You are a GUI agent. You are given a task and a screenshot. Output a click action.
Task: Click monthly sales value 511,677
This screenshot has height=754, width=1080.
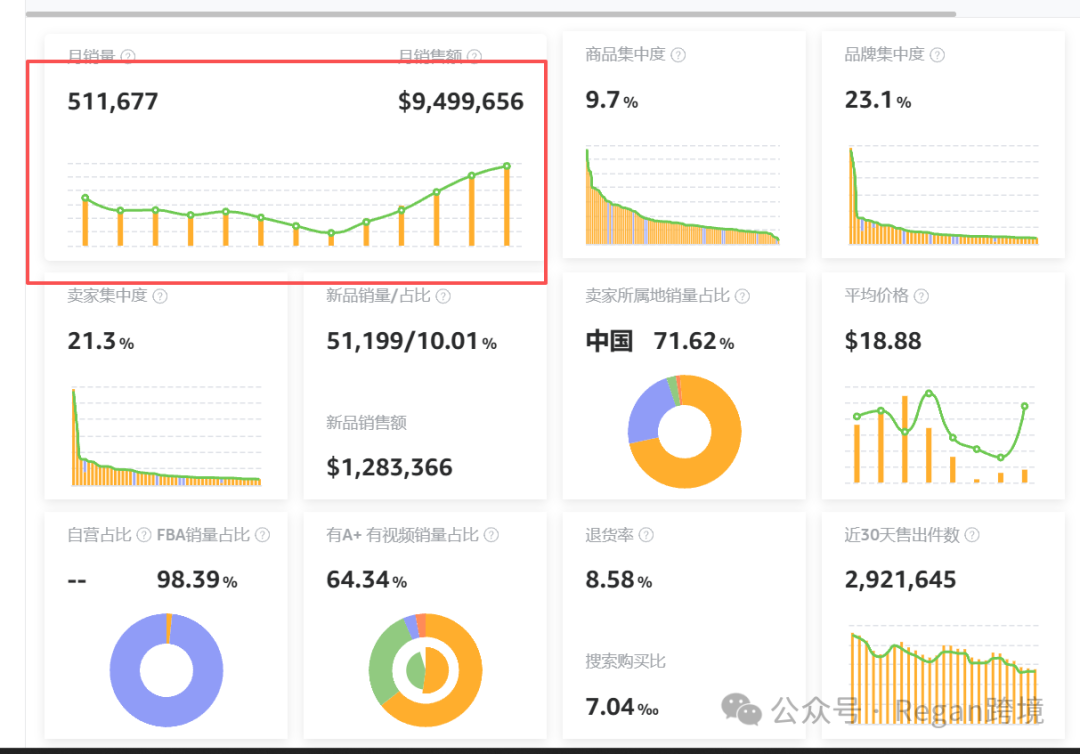tap(113, 102)
